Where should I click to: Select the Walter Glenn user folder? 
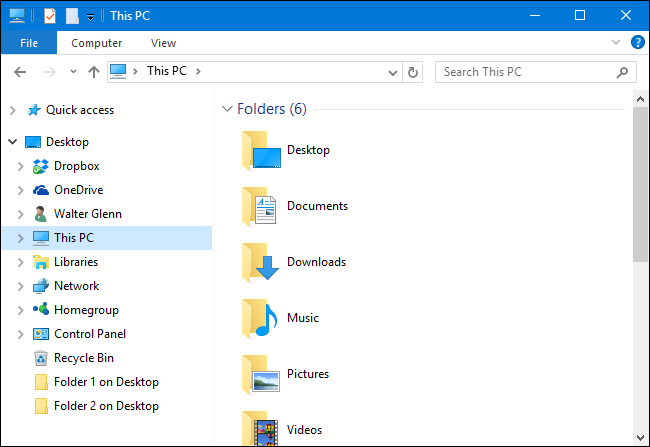(87, 214)
